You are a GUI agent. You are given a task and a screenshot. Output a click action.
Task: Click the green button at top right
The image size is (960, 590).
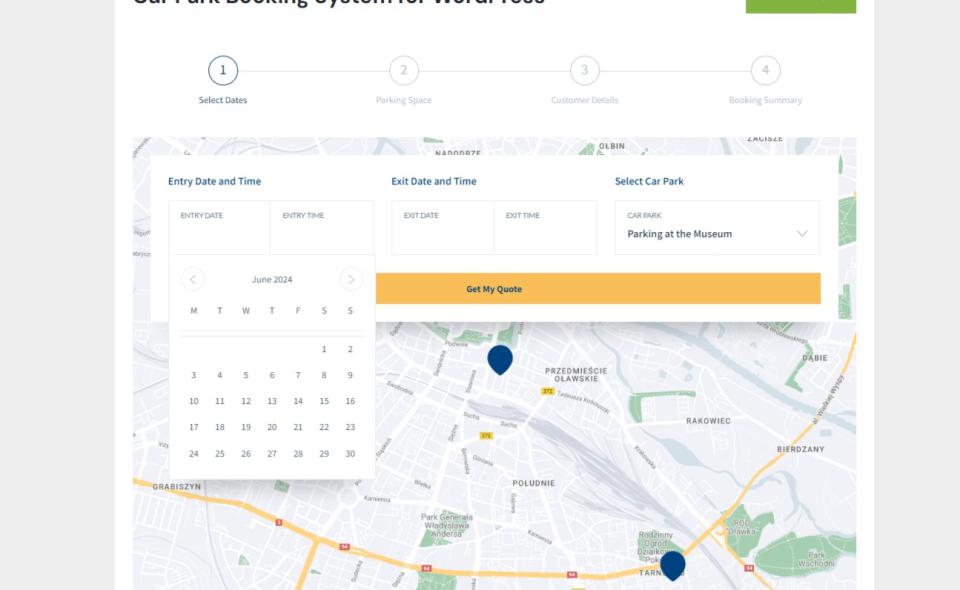(x=800, y=5)
